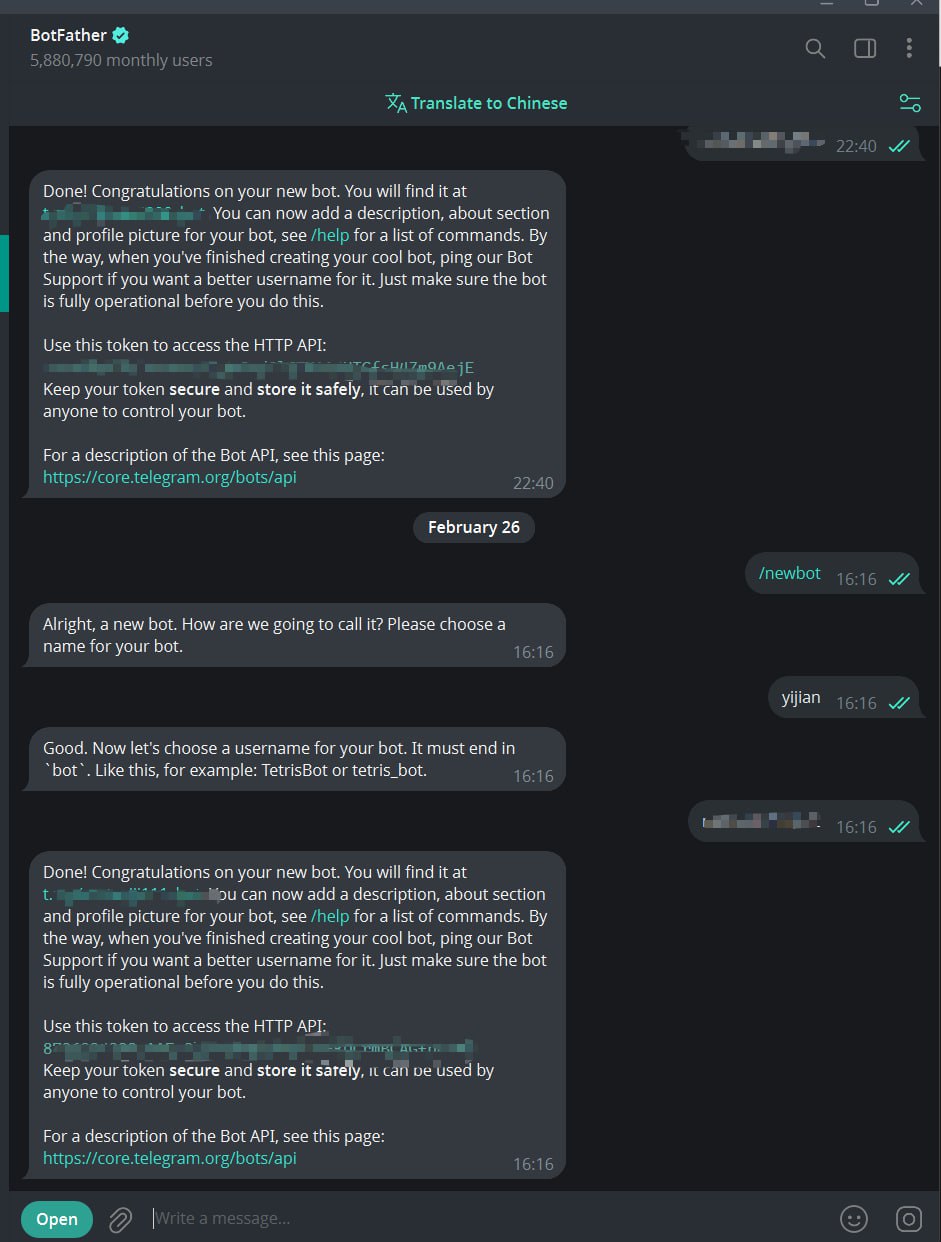Click the camera icon near the message box
Viewport: 941px width, 1242px height.
pyautogui.click(x=908, y=1218)
